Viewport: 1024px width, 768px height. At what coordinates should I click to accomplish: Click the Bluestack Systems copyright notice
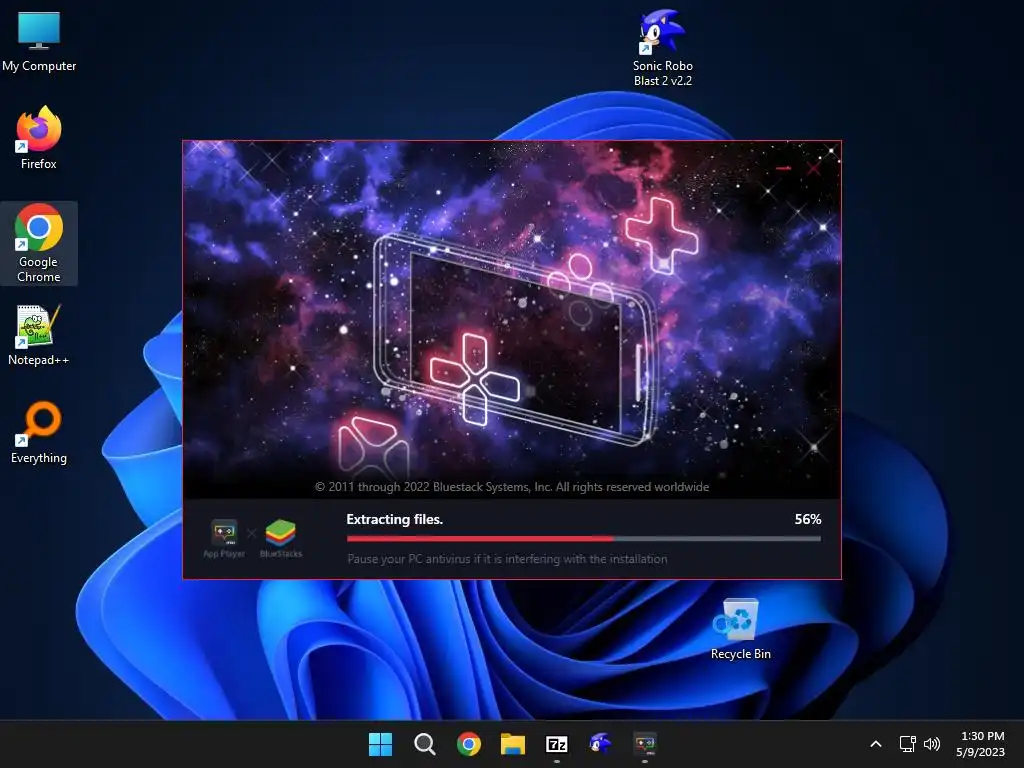512,487
